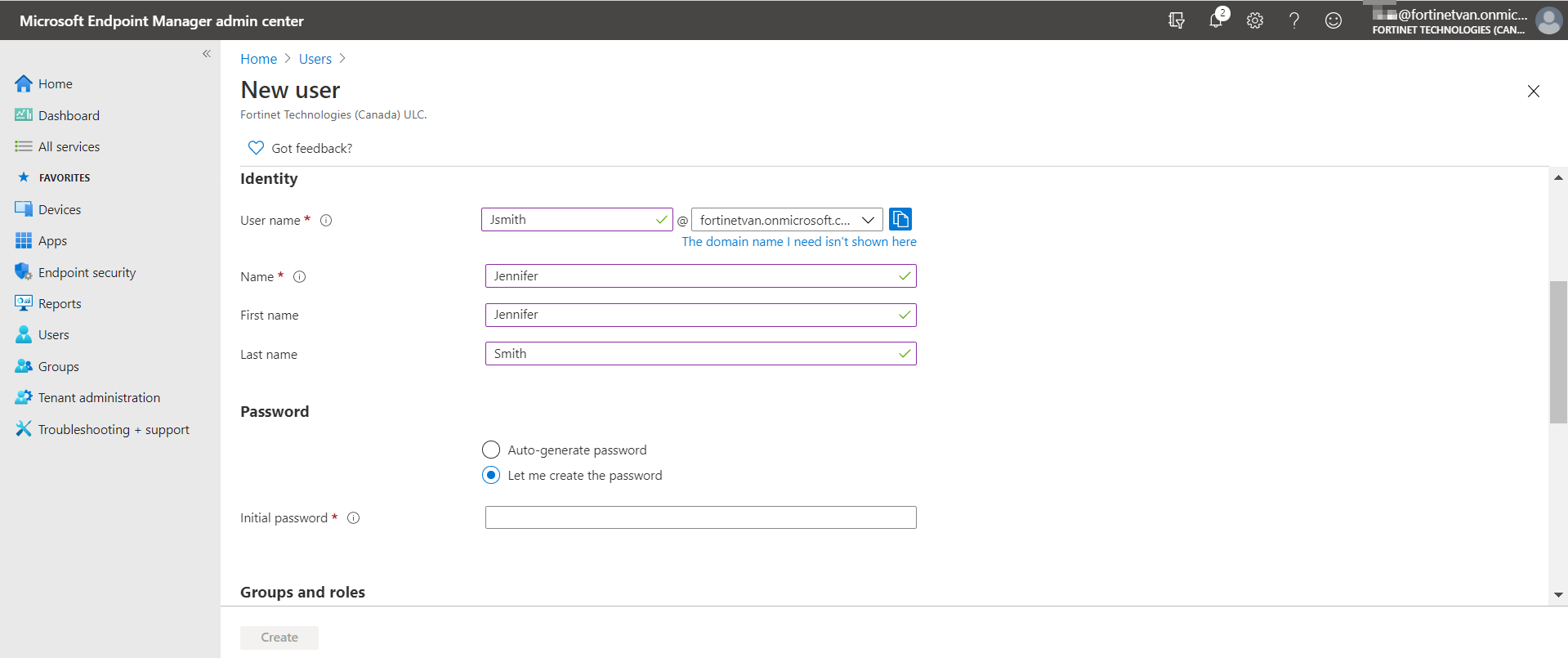
Task: Collapse the left navigation sidebar
Action: [x=207, y=54]
